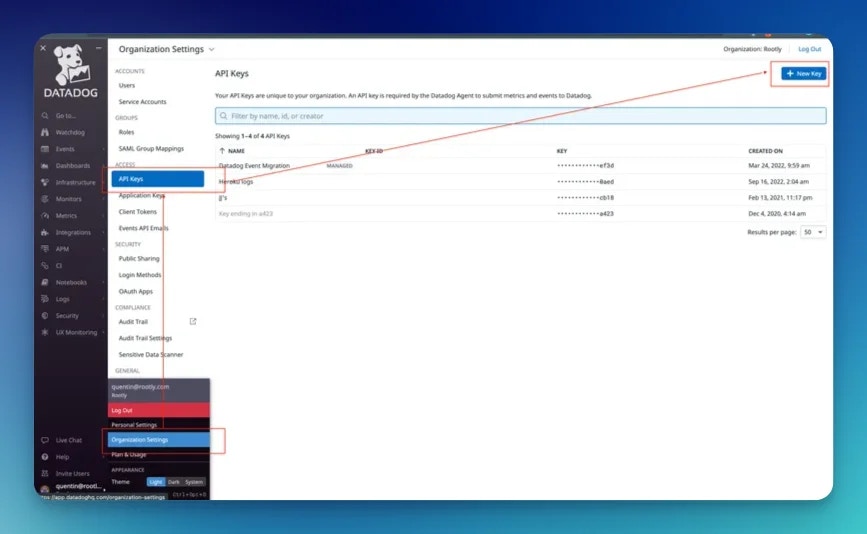Expand the Monitors submenu chevron

point(103,198)
